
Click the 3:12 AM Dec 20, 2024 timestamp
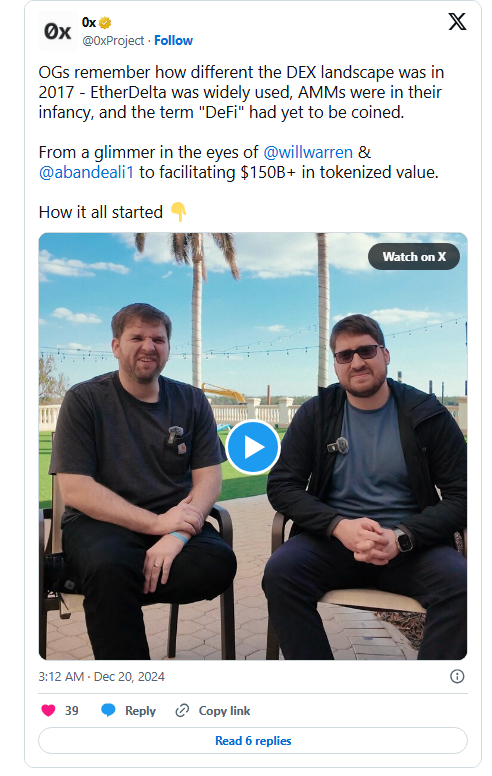coord(101,677)
